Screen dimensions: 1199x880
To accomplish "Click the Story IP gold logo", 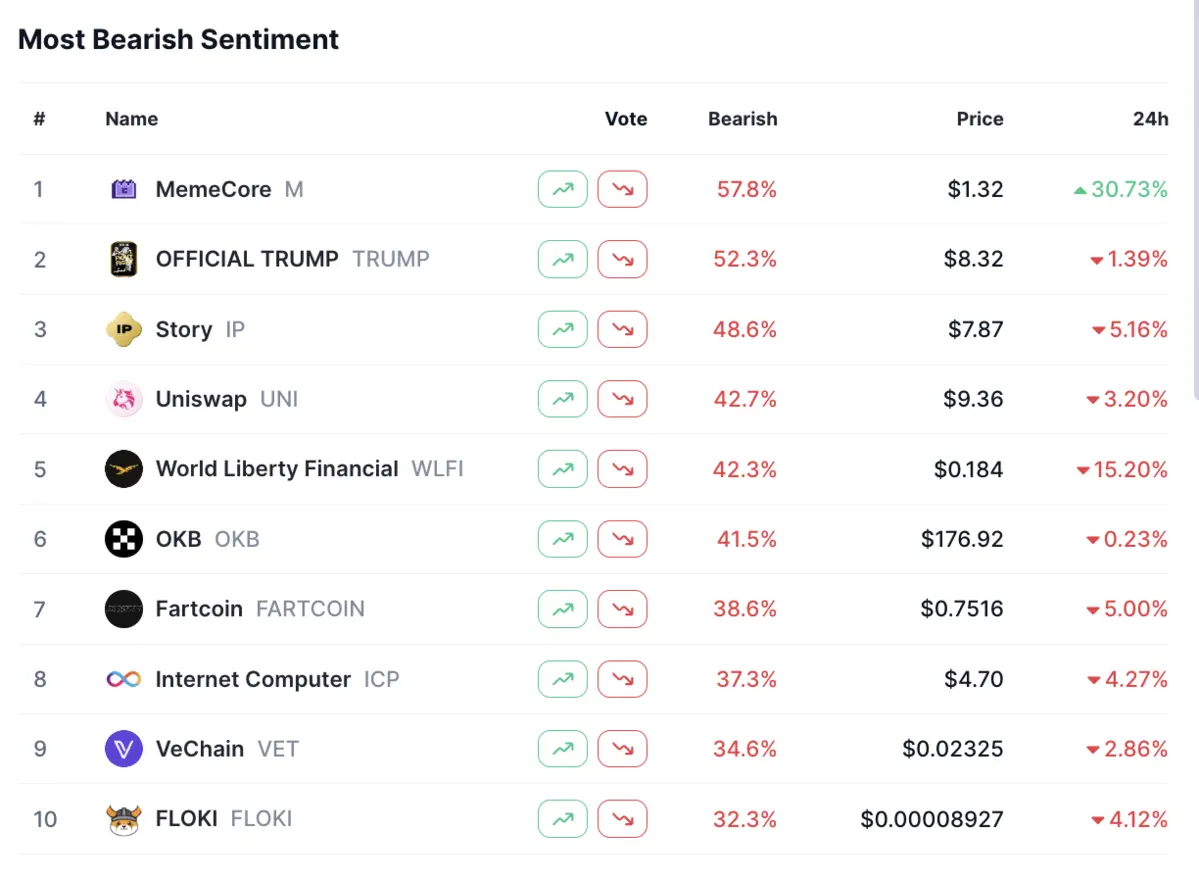I will coord(124,329).
